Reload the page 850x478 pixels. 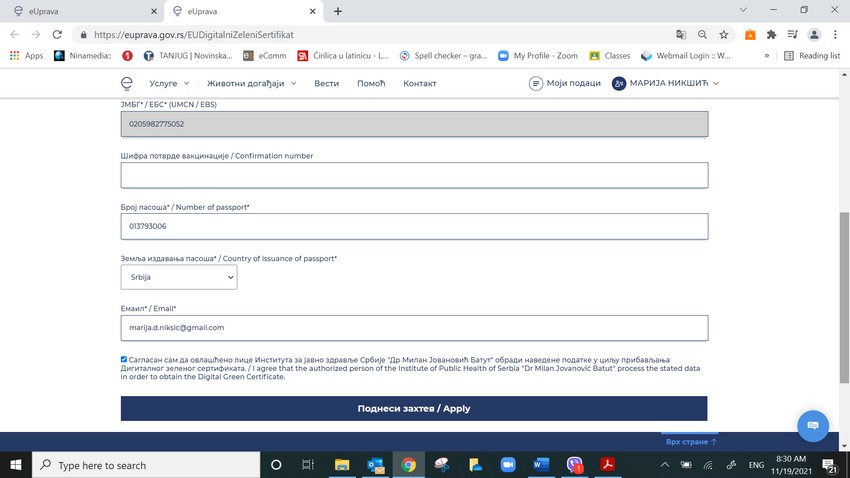[60, 34]
